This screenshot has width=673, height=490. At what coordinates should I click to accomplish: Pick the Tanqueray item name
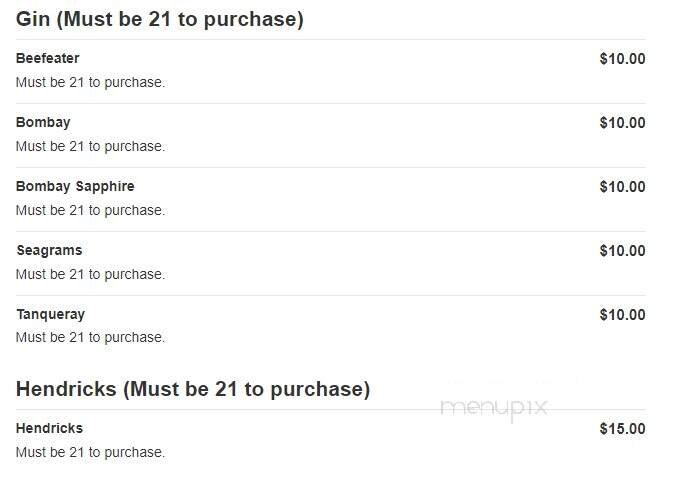click(x=50, y=314)
